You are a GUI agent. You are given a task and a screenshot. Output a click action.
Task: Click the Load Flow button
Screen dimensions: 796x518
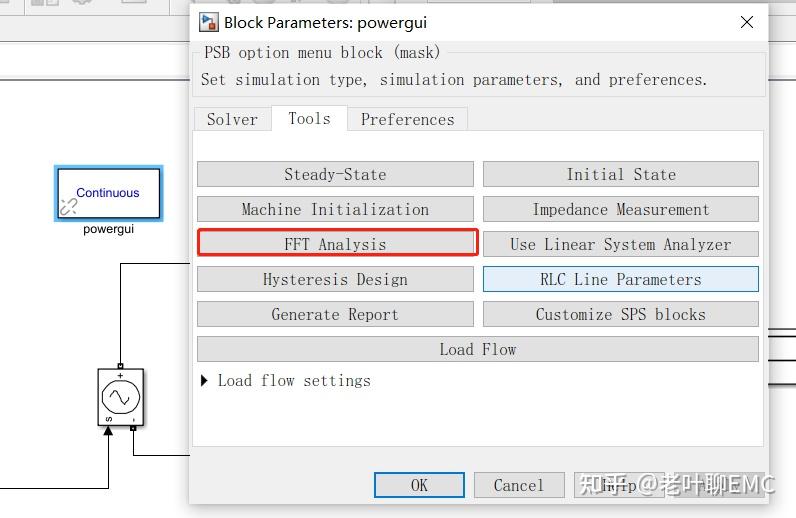click(x=477, y=349)
